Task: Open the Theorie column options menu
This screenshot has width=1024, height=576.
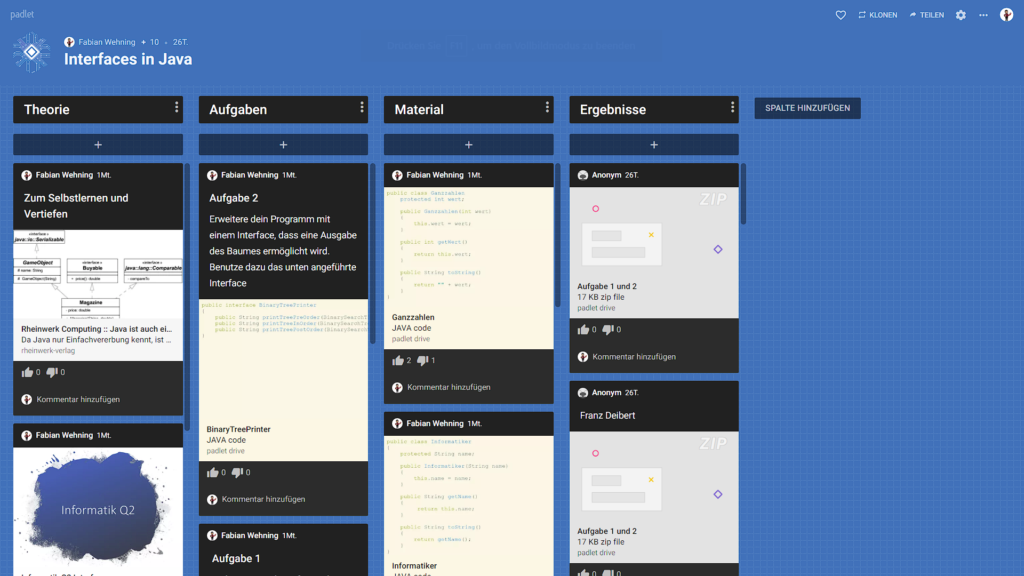Action: click(x=176, y=108)
